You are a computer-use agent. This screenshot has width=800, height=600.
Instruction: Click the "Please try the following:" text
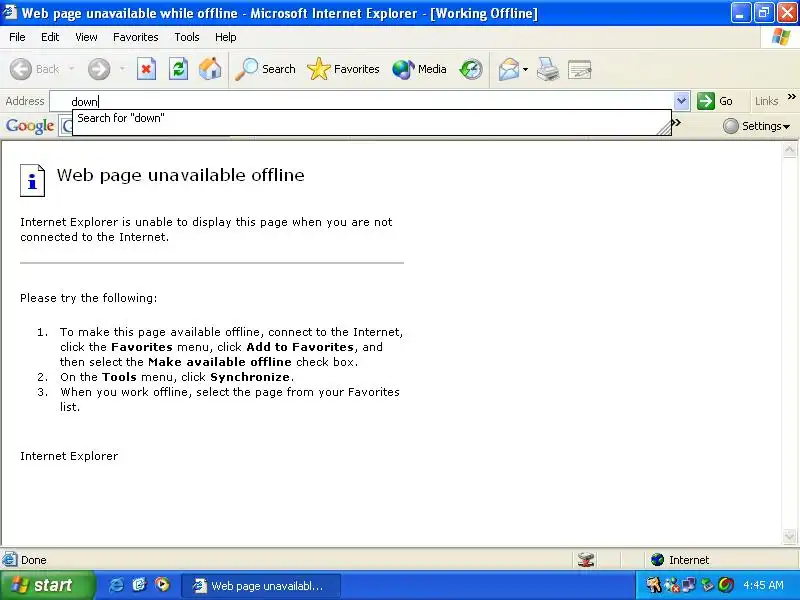click(89, 298)
